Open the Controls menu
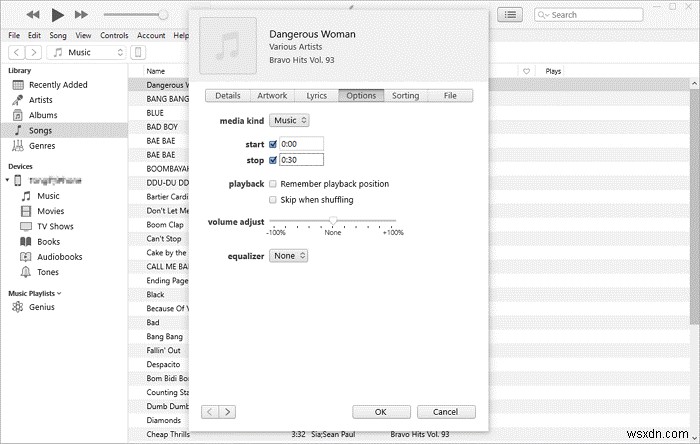Screen dimensions: 700x444 click(x=114, y=35)
